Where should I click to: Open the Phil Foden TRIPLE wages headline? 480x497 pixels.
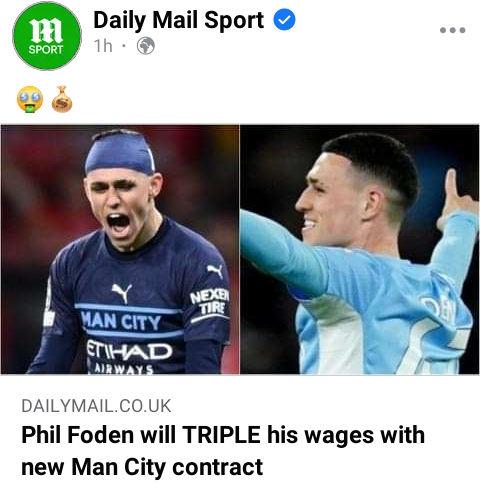223,451
